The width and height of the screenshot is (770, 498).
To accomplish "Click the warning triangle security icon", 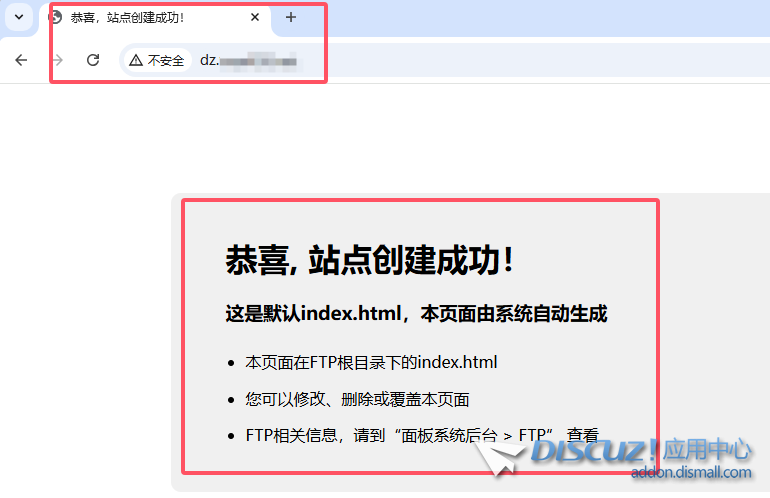I will click(136, 61).
